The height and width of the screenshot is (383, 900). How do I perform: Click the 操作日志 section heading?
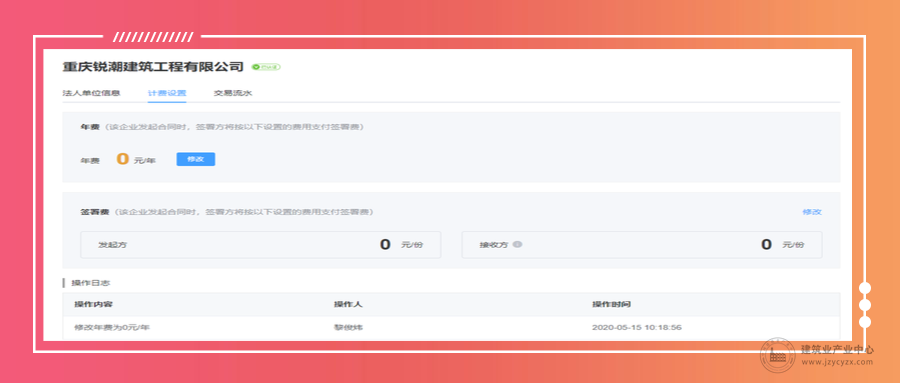(90, 283)
